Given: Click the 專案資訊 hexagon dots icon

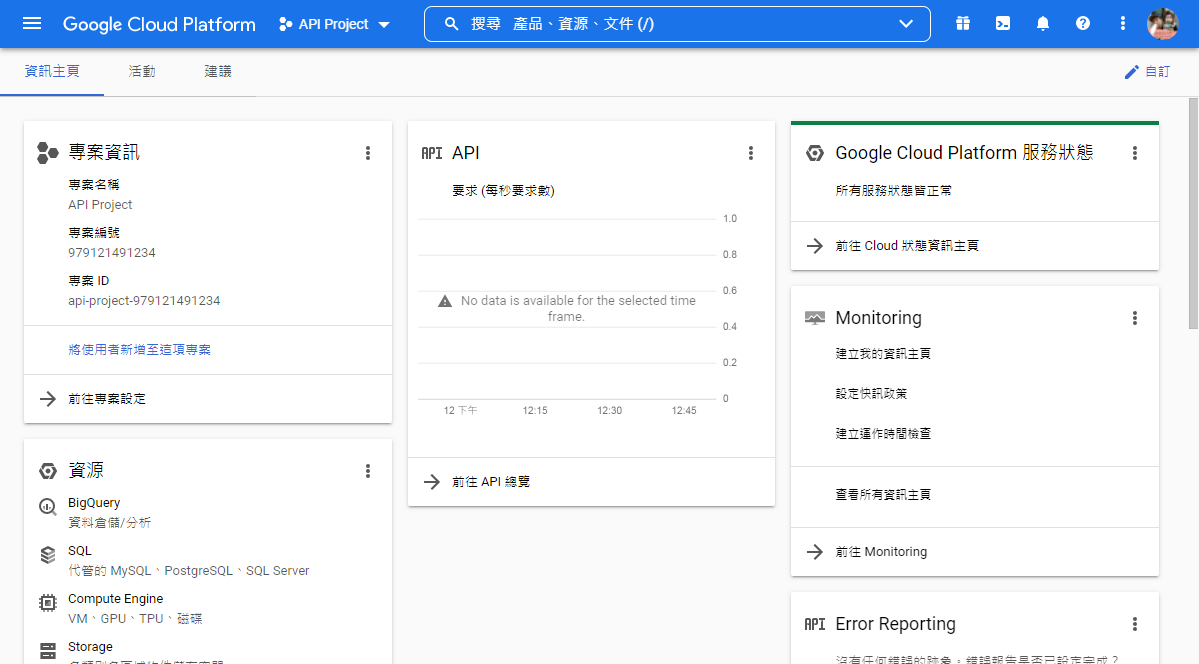Looking at the screenshot, I should tap(47, 153).
